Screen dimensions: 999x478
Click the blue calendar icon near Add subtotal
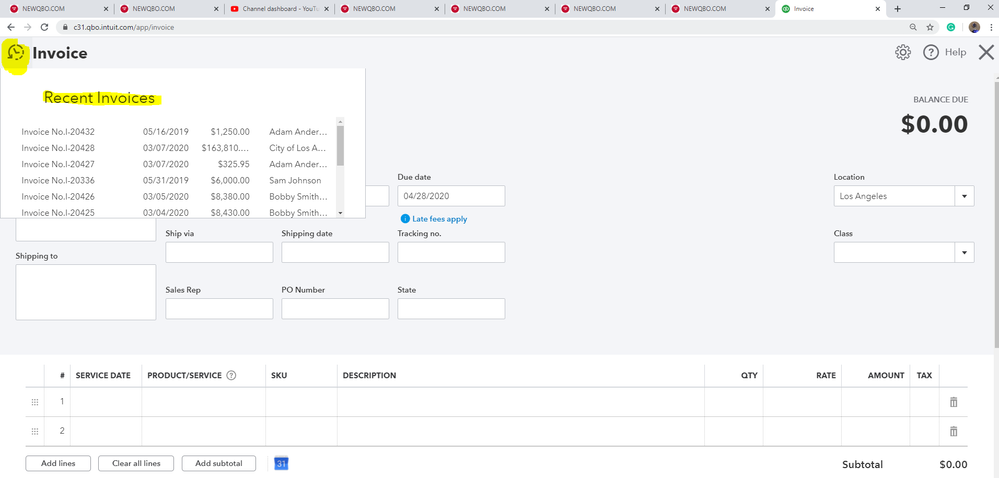pos(281,464)
